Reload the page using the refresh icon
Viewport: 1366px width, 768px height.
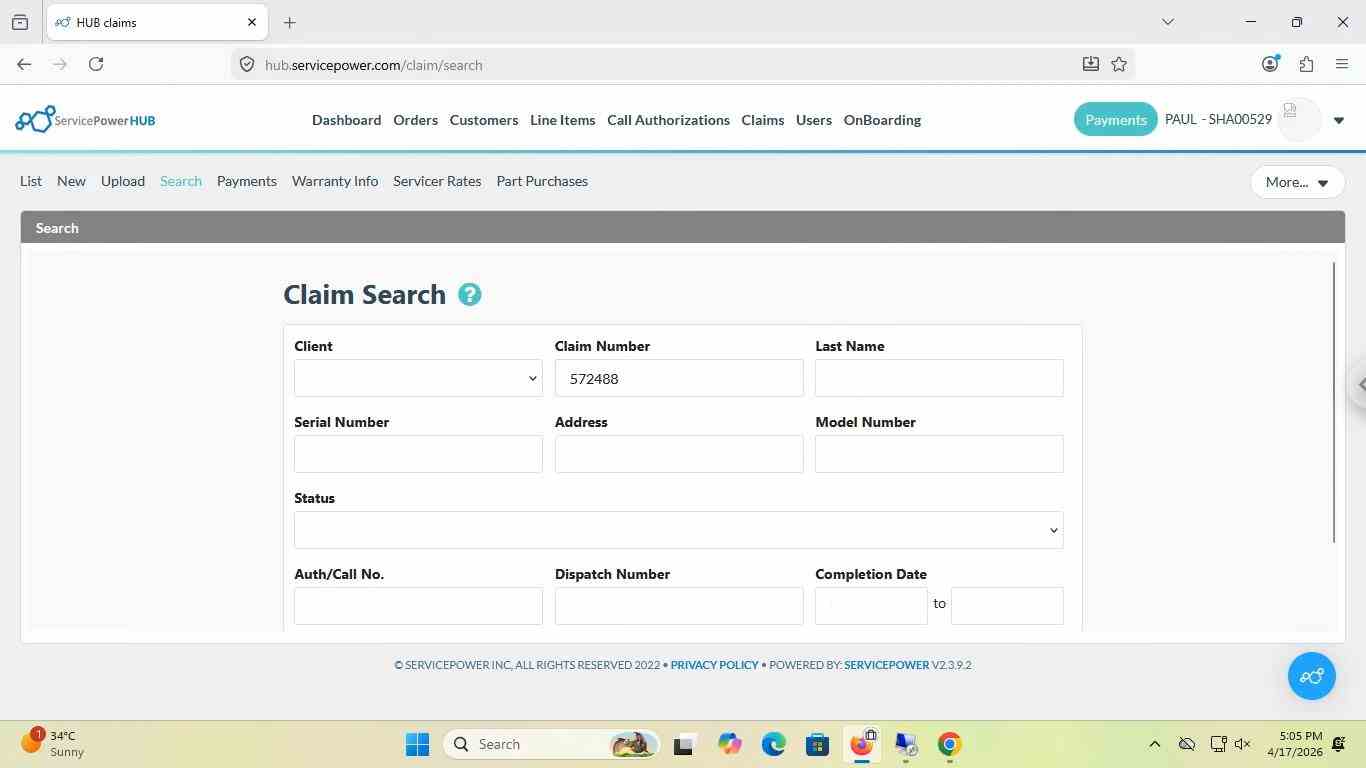(x=96, y=64)
